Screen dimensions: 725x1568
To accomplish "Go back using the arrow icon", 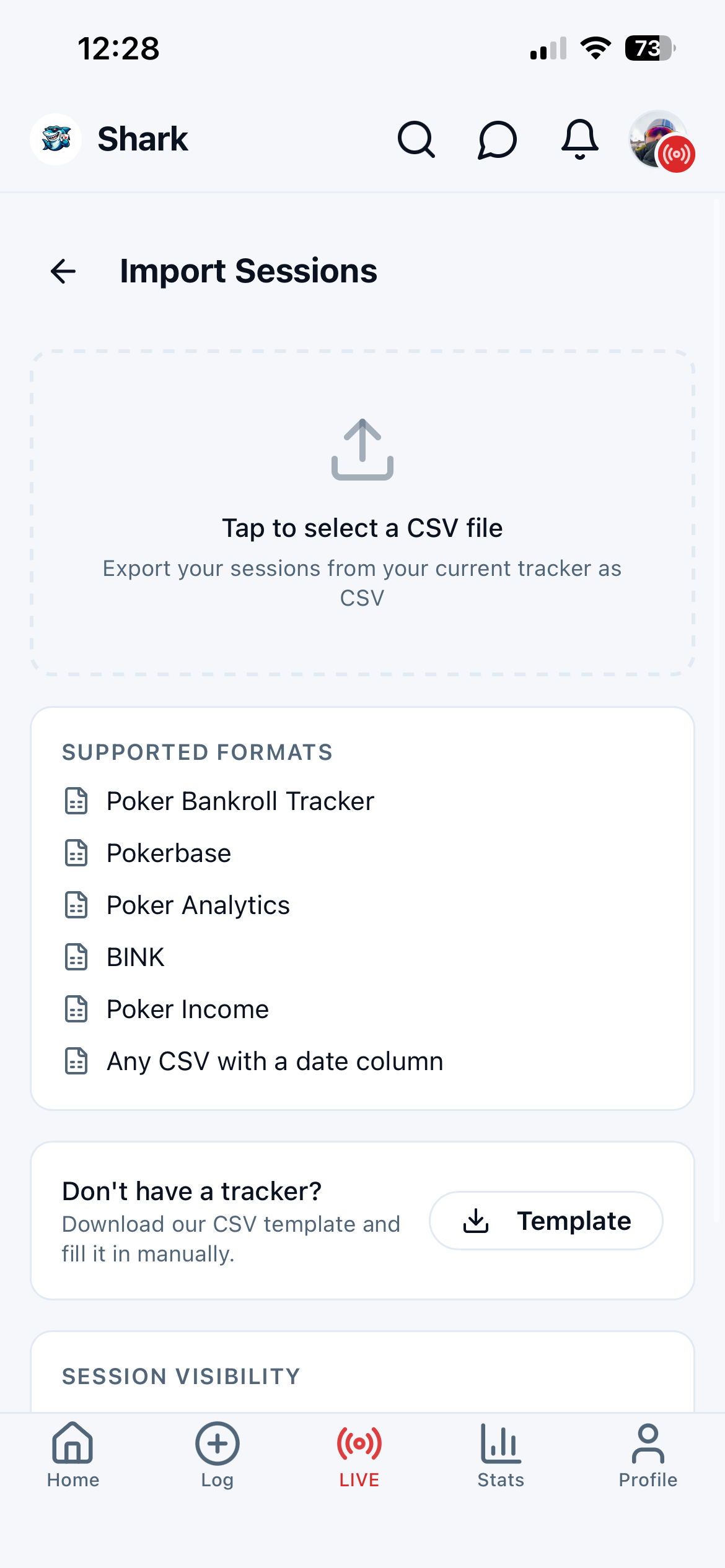I will 63,271.
